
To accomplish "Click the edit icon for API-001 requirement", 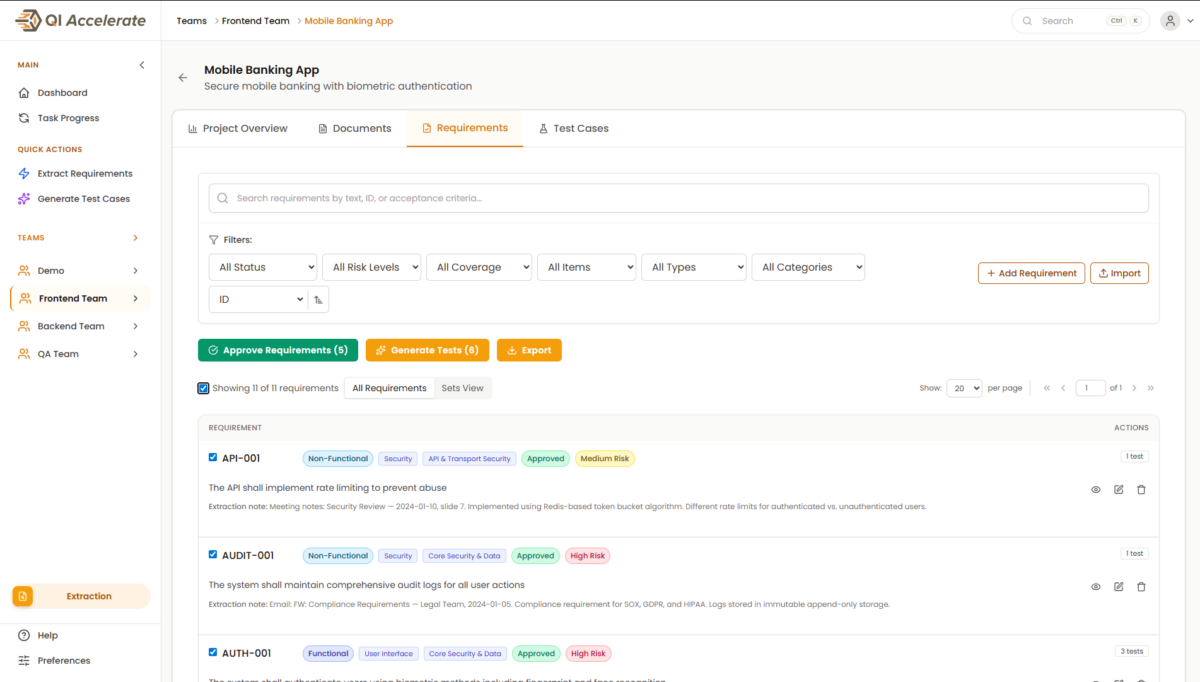I will click(x=1118, y=490).
